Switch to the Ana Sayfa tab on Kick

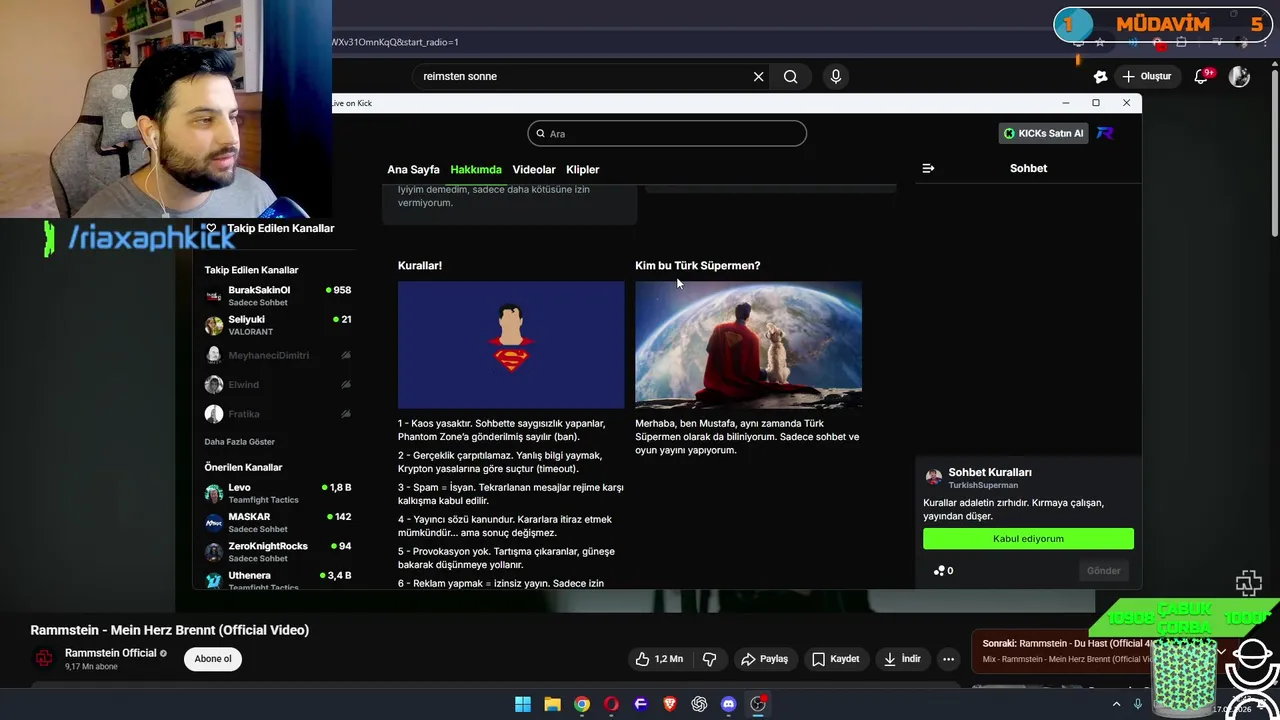[413, 169]
